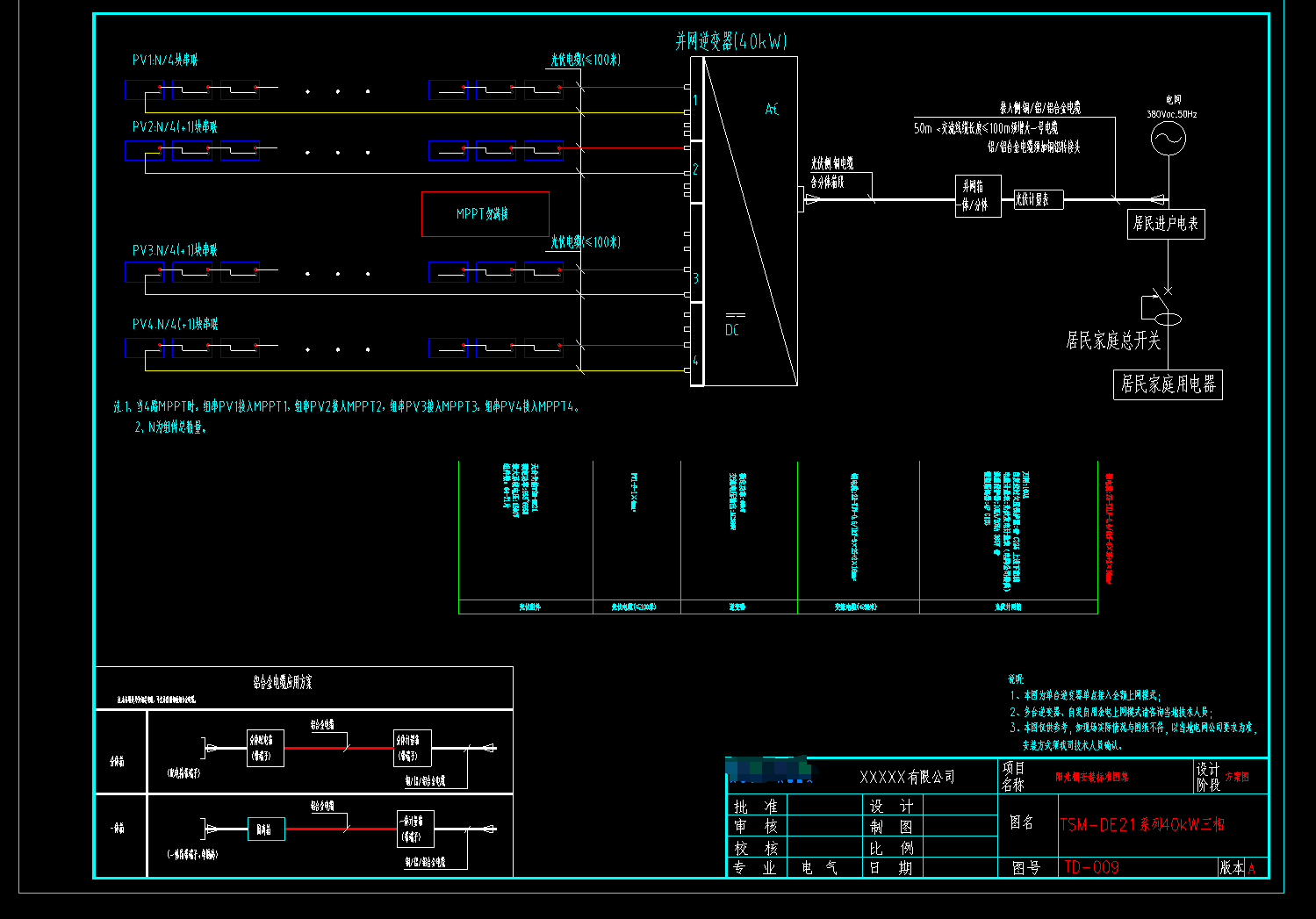Click the version letter A in title block
Viewport: 1316px width, 919px height.
pyautogui.click(x=1252, y=868)
